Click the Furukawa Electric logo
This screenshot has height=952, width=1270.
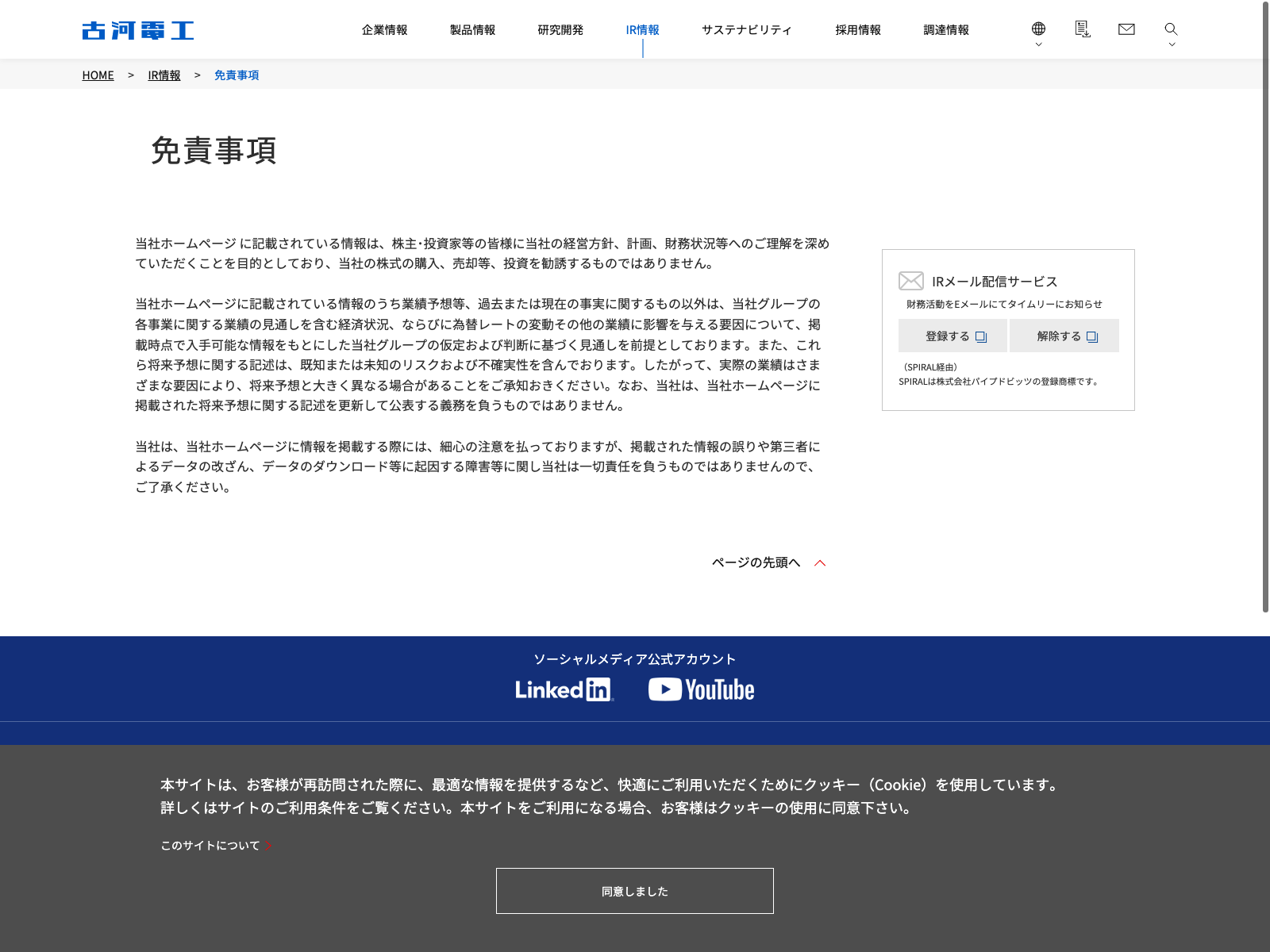(x=138, y=30)
